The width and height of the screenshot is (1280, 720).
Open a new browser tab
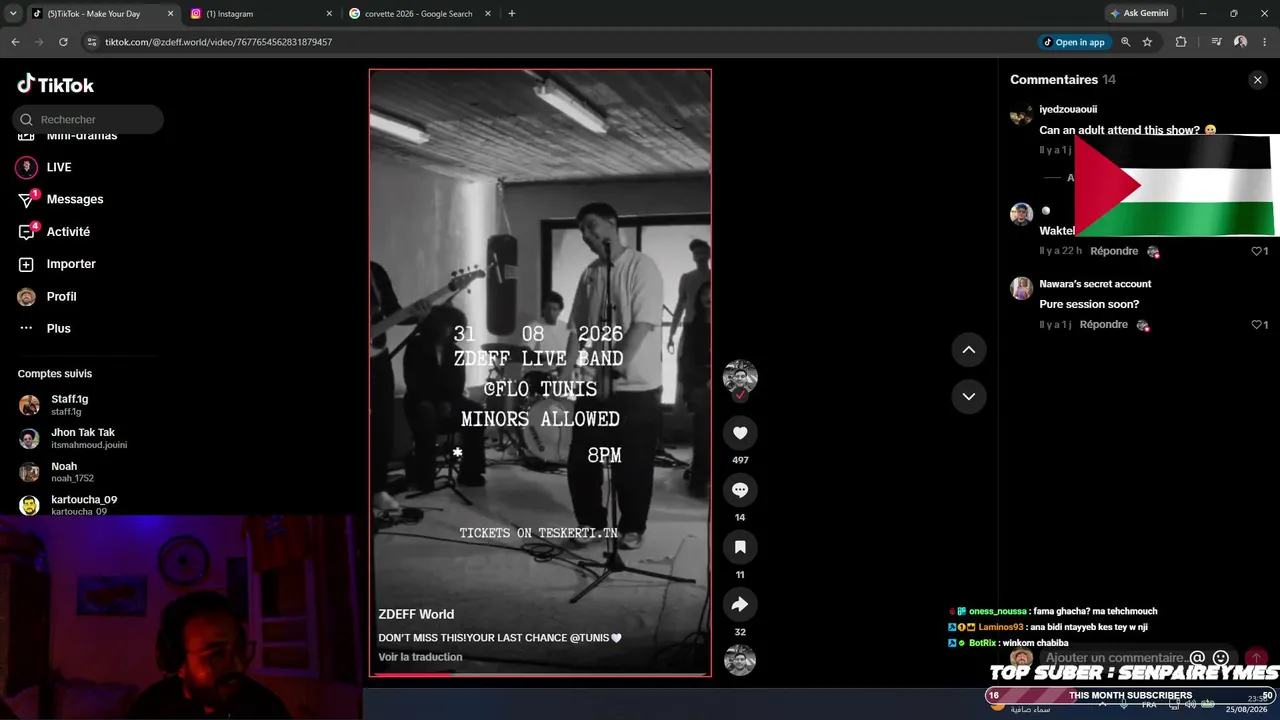point(512,14)
